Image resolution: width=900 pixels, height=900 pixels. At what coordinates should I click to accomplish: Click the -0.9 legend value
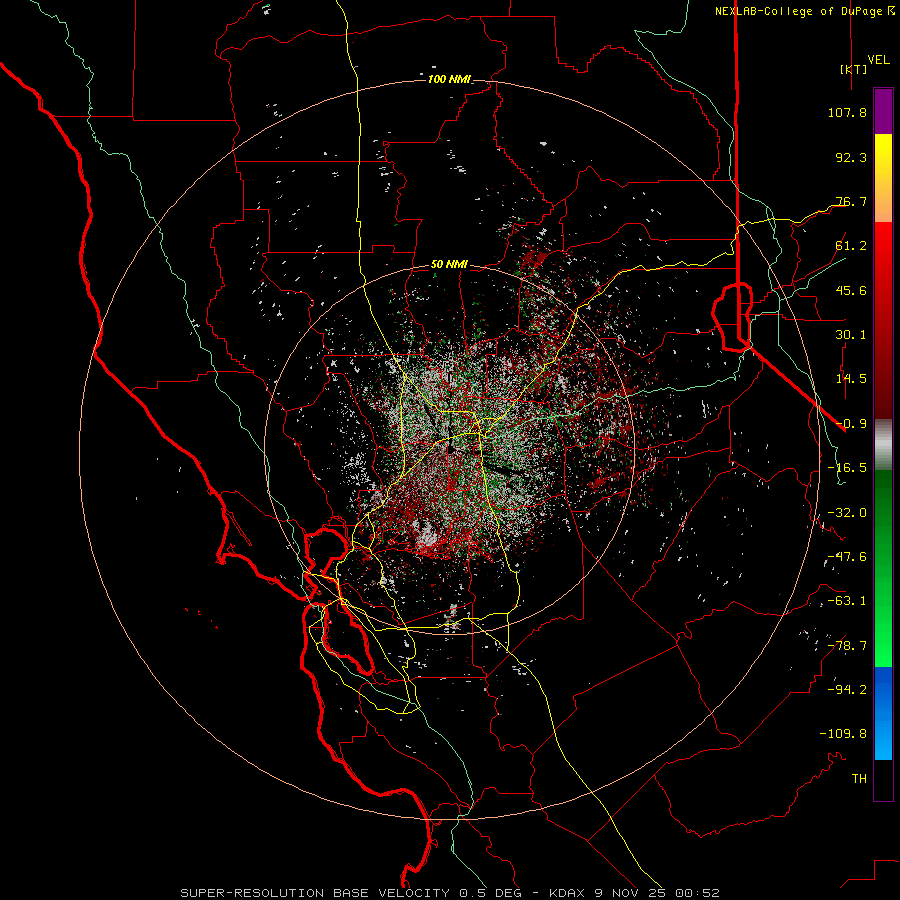tap(851, 424)
